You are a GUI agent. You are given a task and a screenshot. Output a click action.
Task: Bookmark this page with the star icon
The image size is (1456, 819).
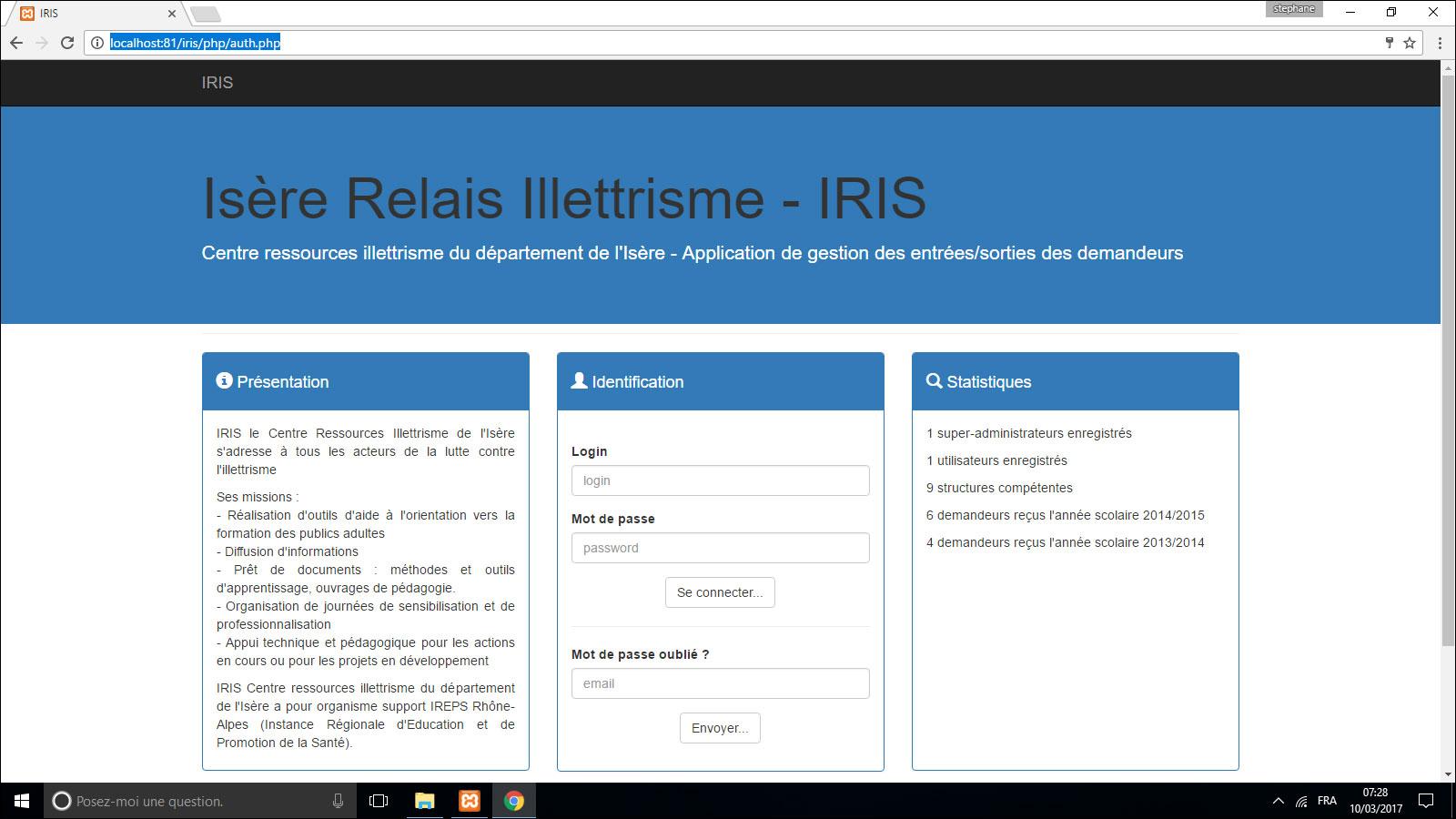1410,43
